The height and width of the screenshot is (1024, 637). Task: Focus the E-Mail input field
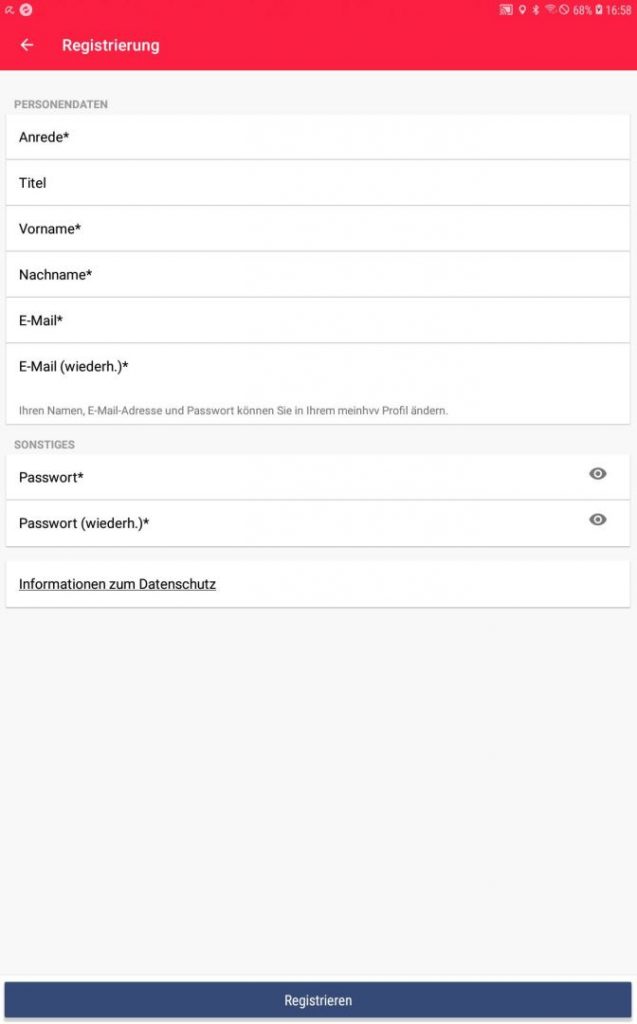coord(318,320)
